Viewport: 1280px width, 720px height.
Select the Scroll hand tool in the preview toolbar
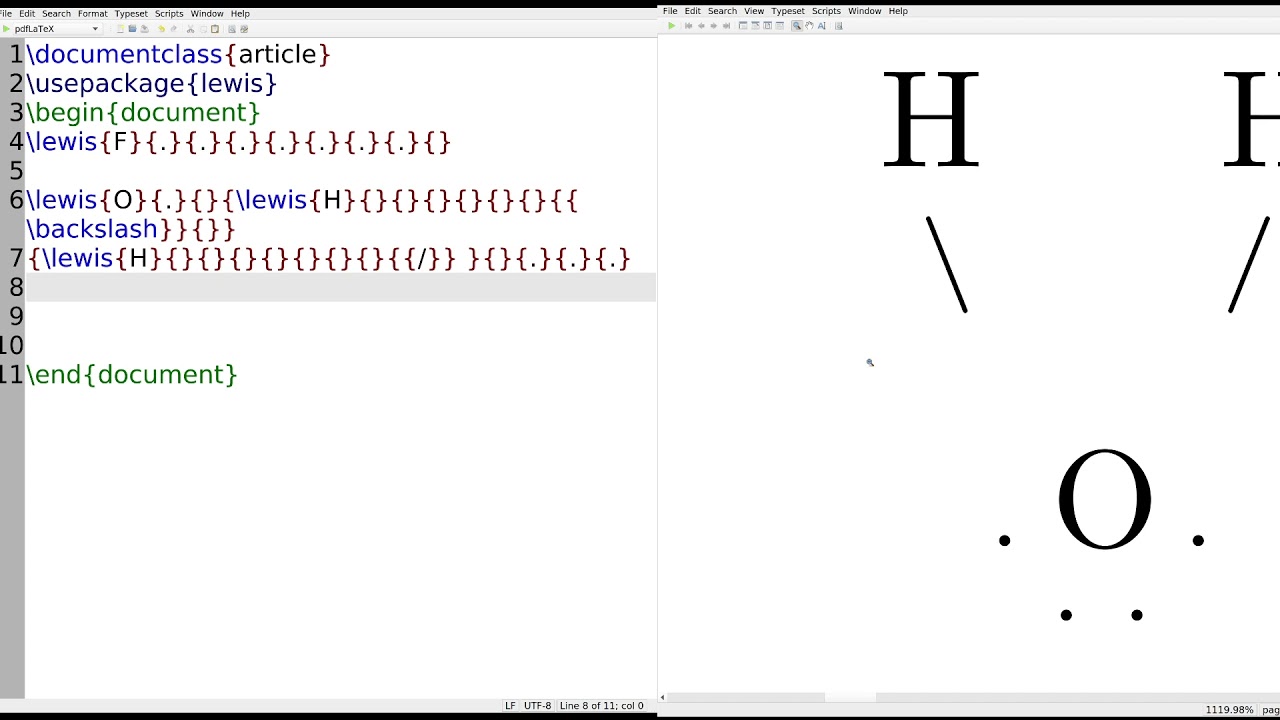[809, 26]
